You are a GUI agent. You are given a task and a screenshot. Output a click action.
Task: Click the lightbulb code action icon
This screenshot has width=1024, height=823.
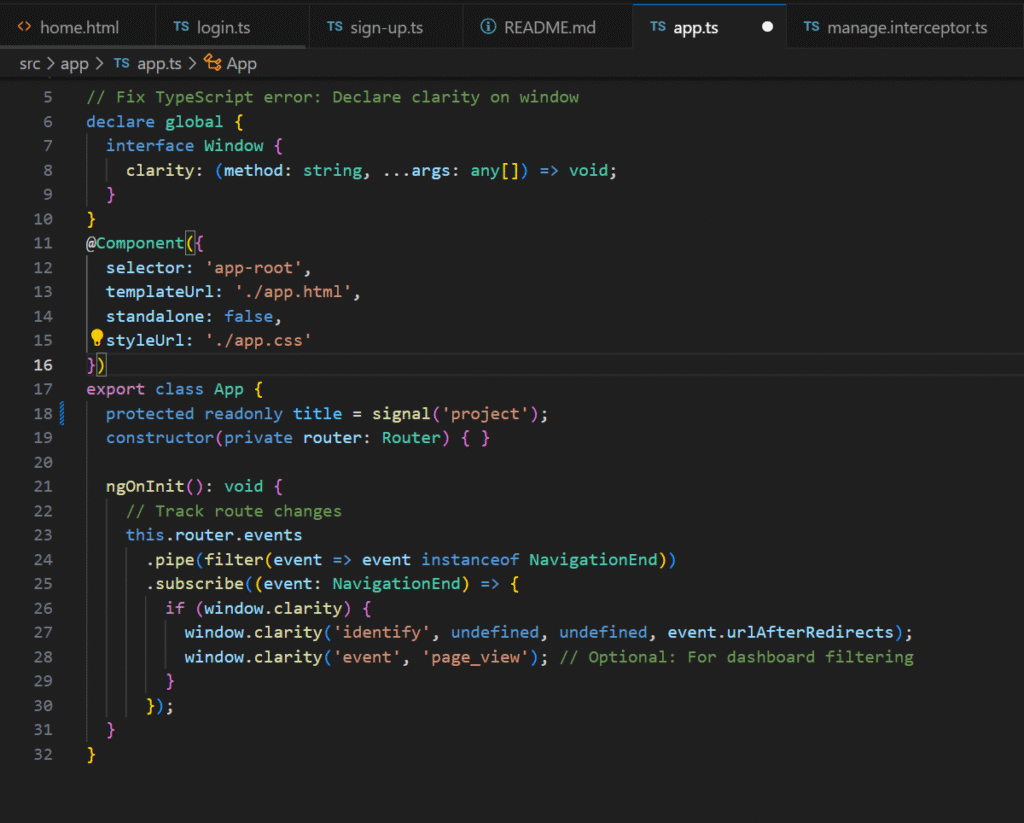coord(97,339)
